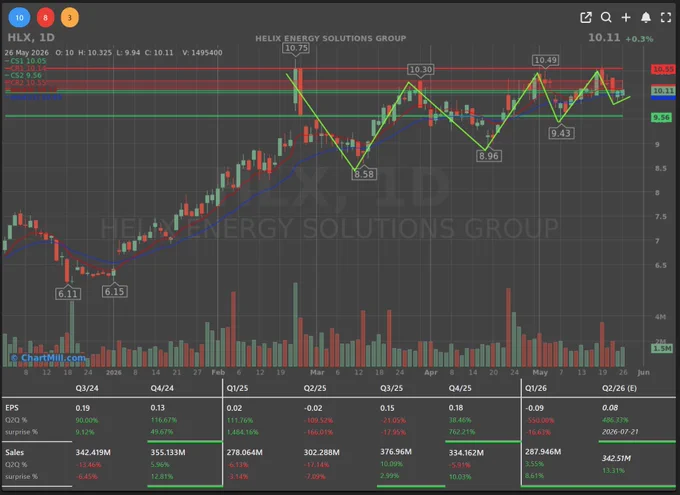Select the Q1/25 column header
Image resolution: width=680 pixels, height=495 pixels.
coord(238,388)
